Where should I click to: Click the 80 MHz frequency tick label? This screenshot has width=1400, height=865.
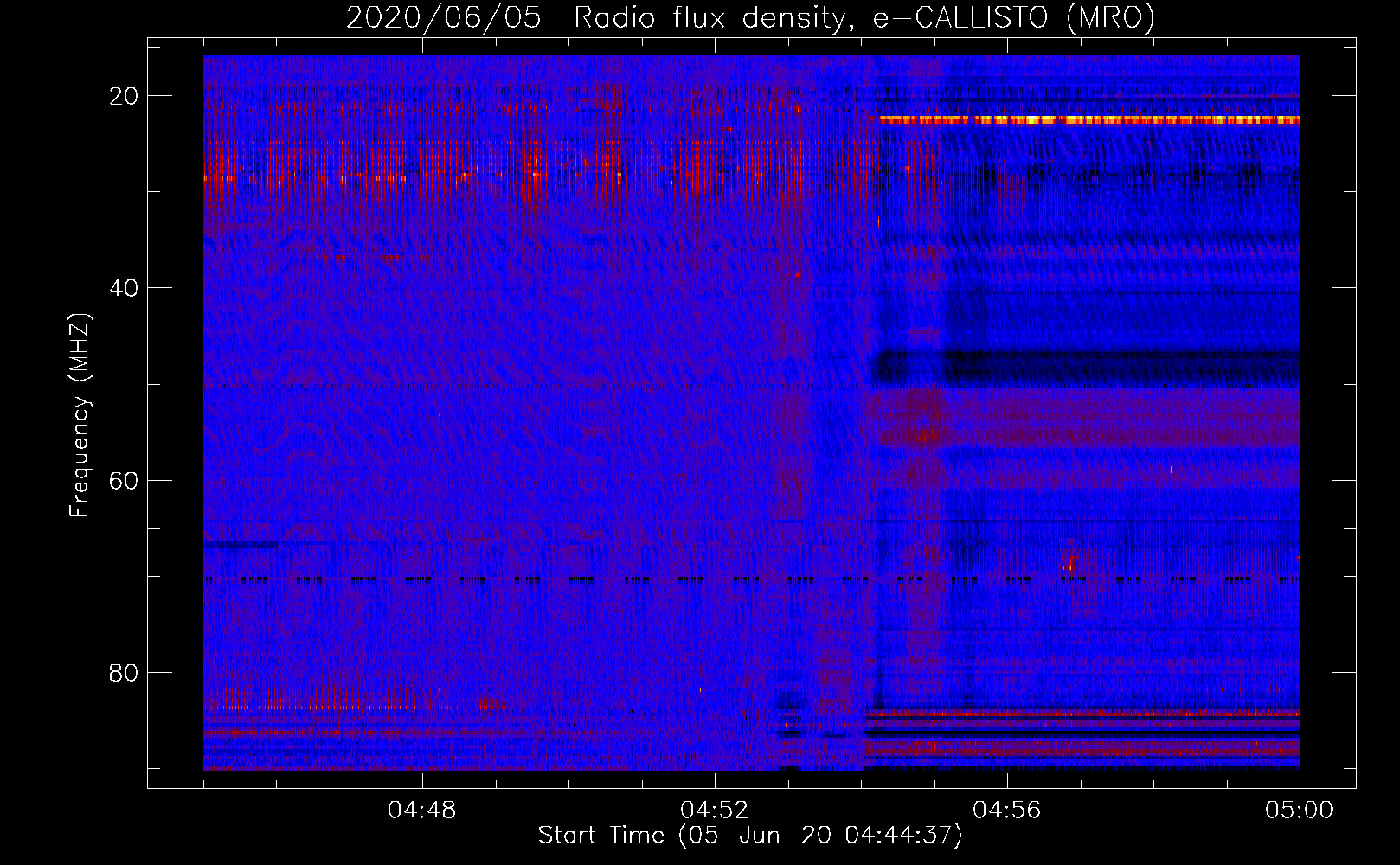[x=125, y=672]
